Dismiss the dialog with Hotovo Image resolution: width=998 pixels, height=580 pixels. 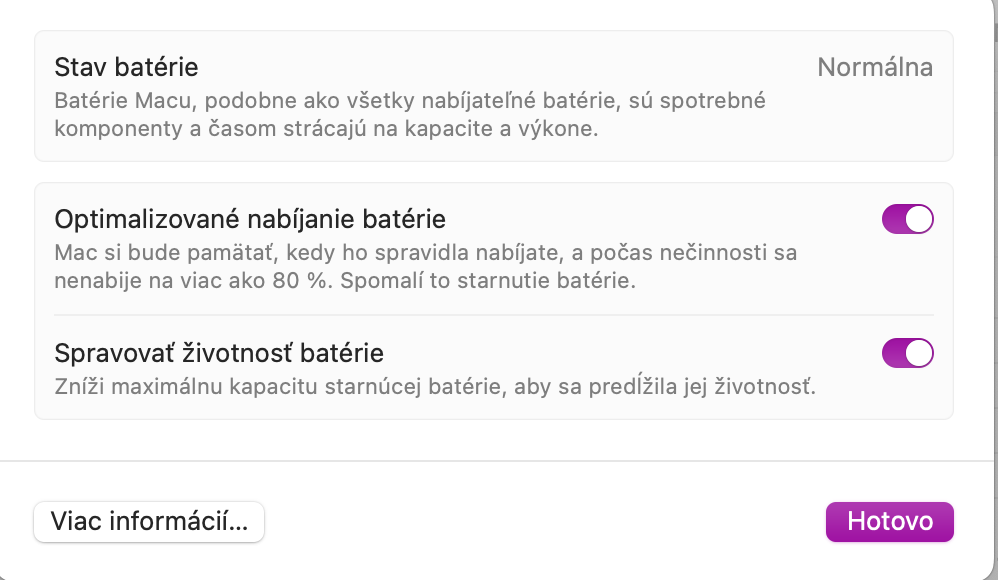pos(889,521)
